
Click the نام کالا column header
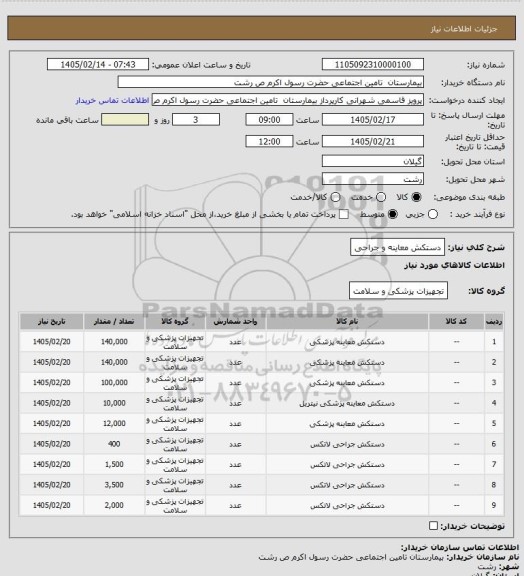[347, 321]
